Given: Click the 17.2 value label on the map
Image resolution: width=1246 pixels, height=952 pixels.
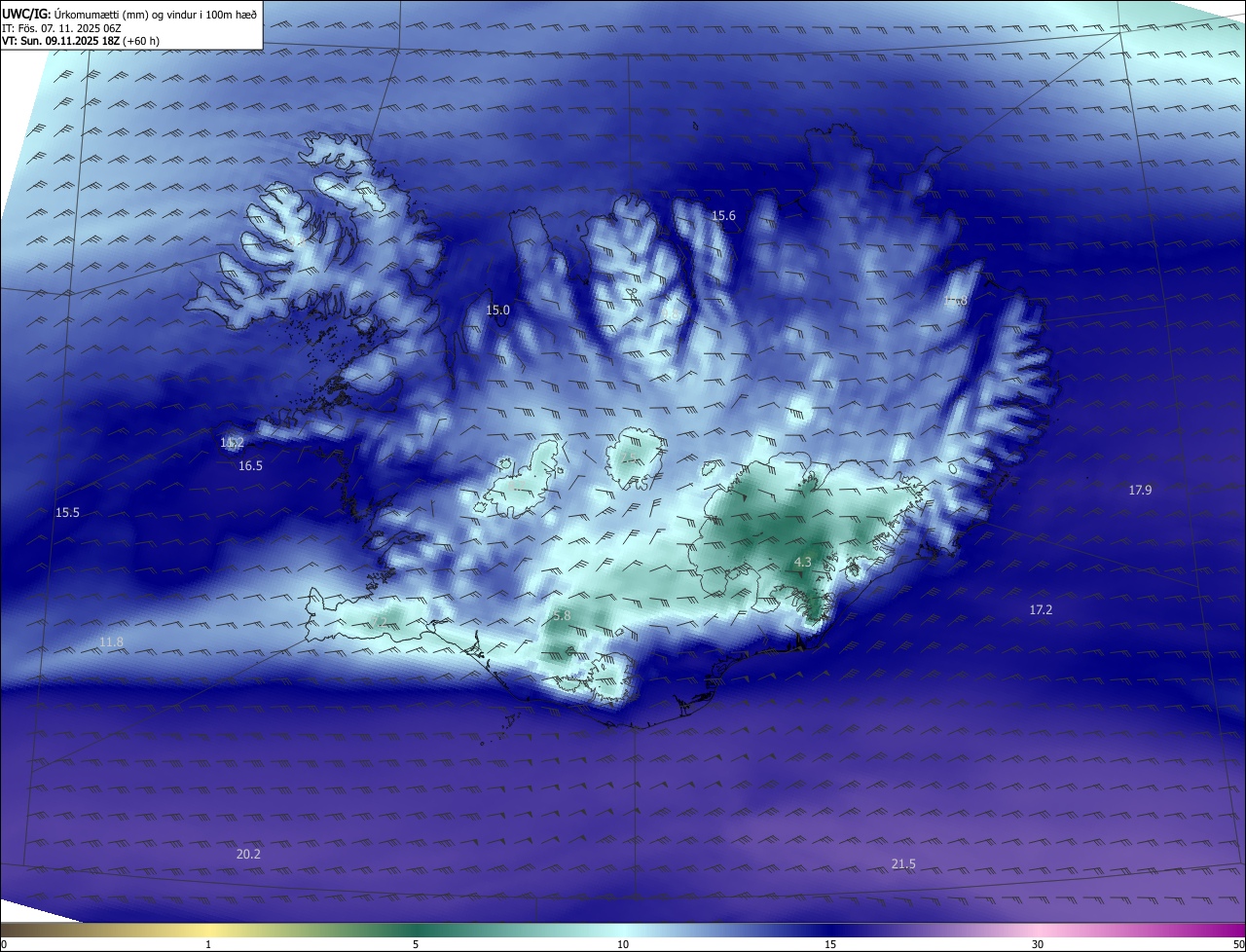Looking at the screenshot, I should pyautogui.click(x=1041, y=610).
